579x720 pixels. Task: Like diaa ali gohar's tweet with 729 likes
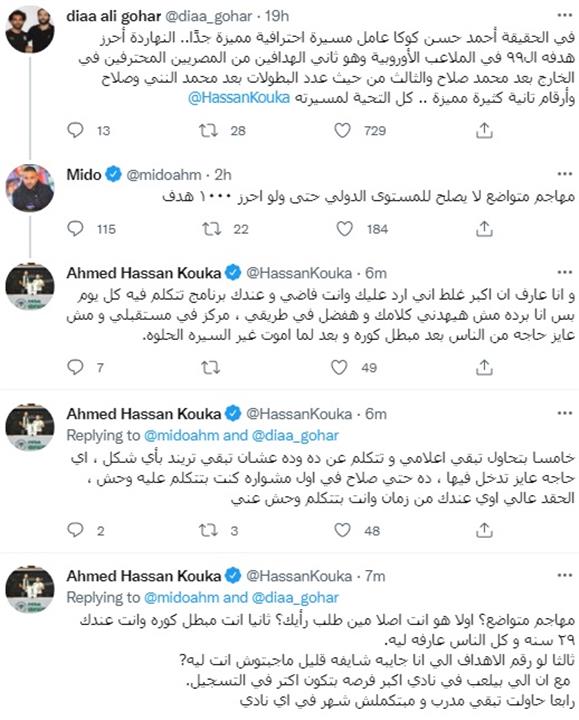click(342, 131)
